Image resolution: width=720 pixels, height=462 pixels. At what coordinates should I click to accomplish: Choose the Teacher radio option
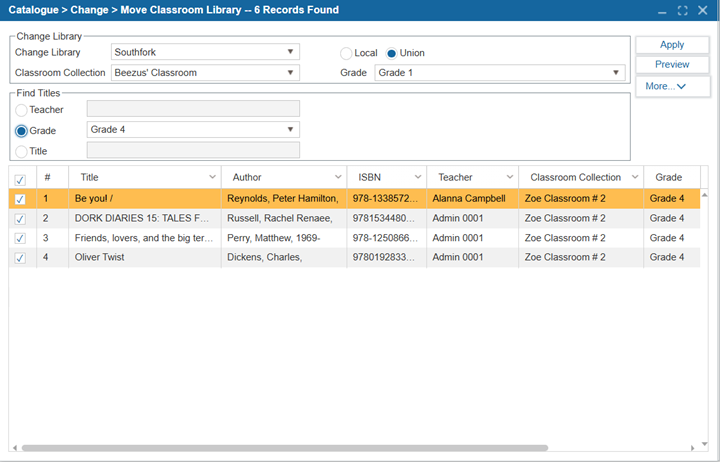21,110
